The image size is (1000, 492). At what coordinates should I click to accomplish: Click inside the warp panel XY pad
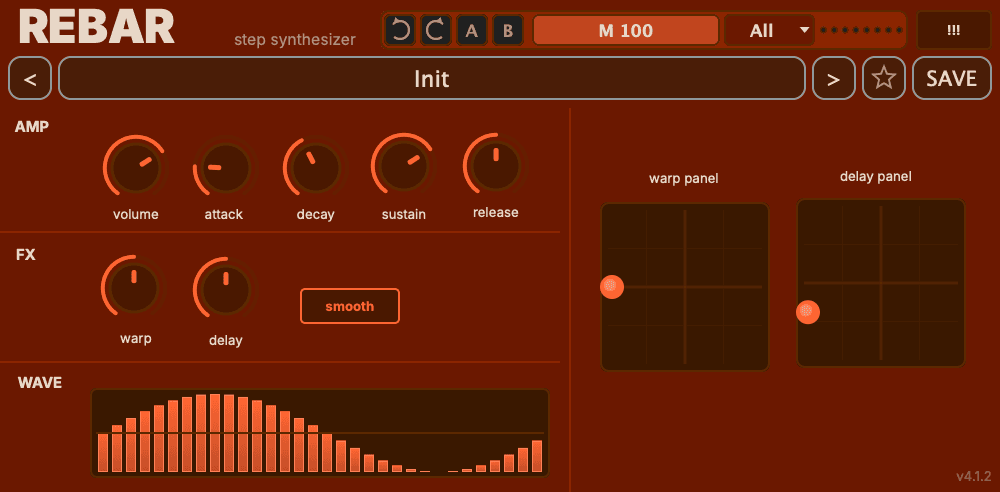pos(685,287)
